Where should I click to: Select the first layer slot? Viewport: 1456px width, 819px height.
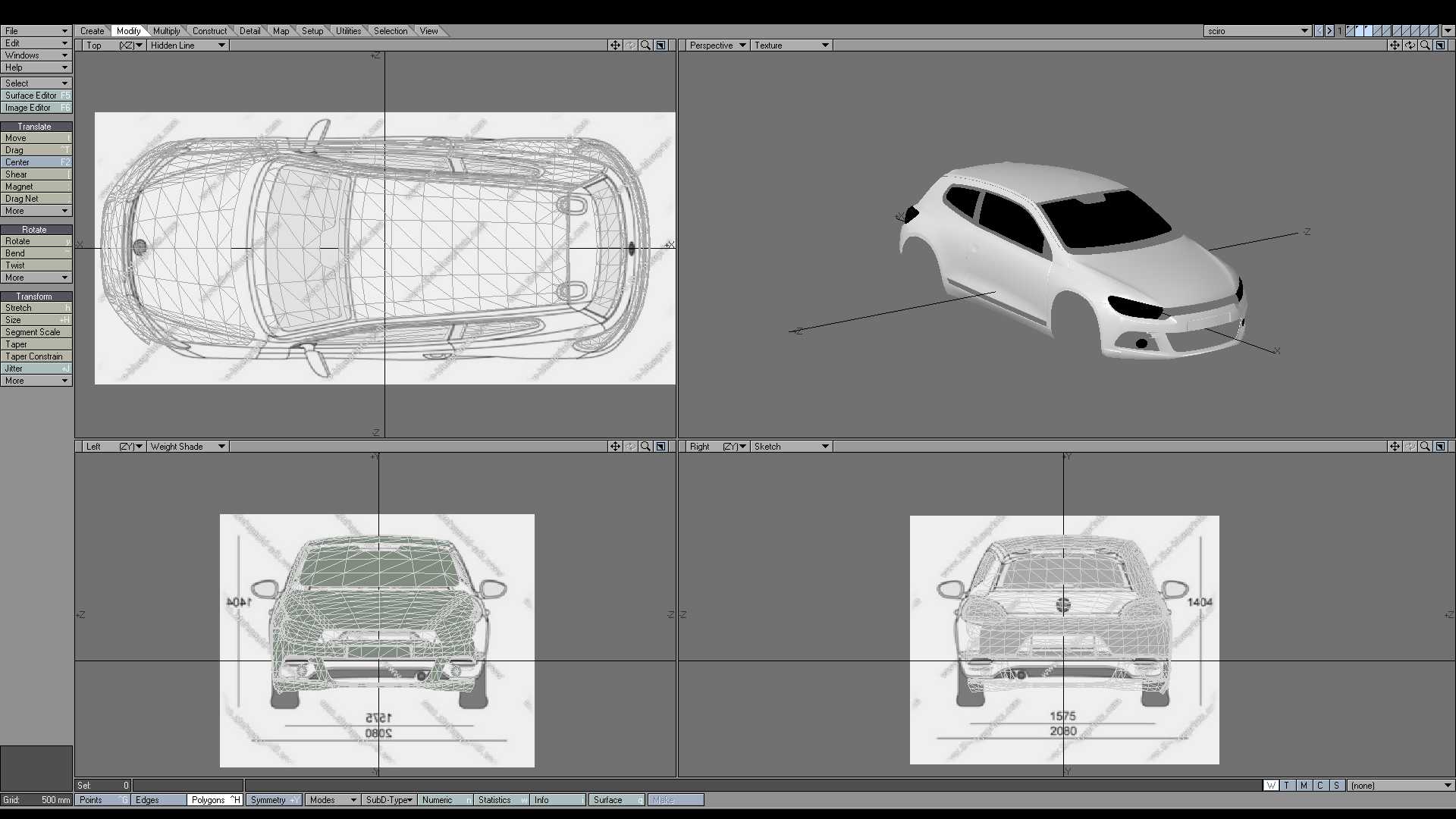point(1351,31)
